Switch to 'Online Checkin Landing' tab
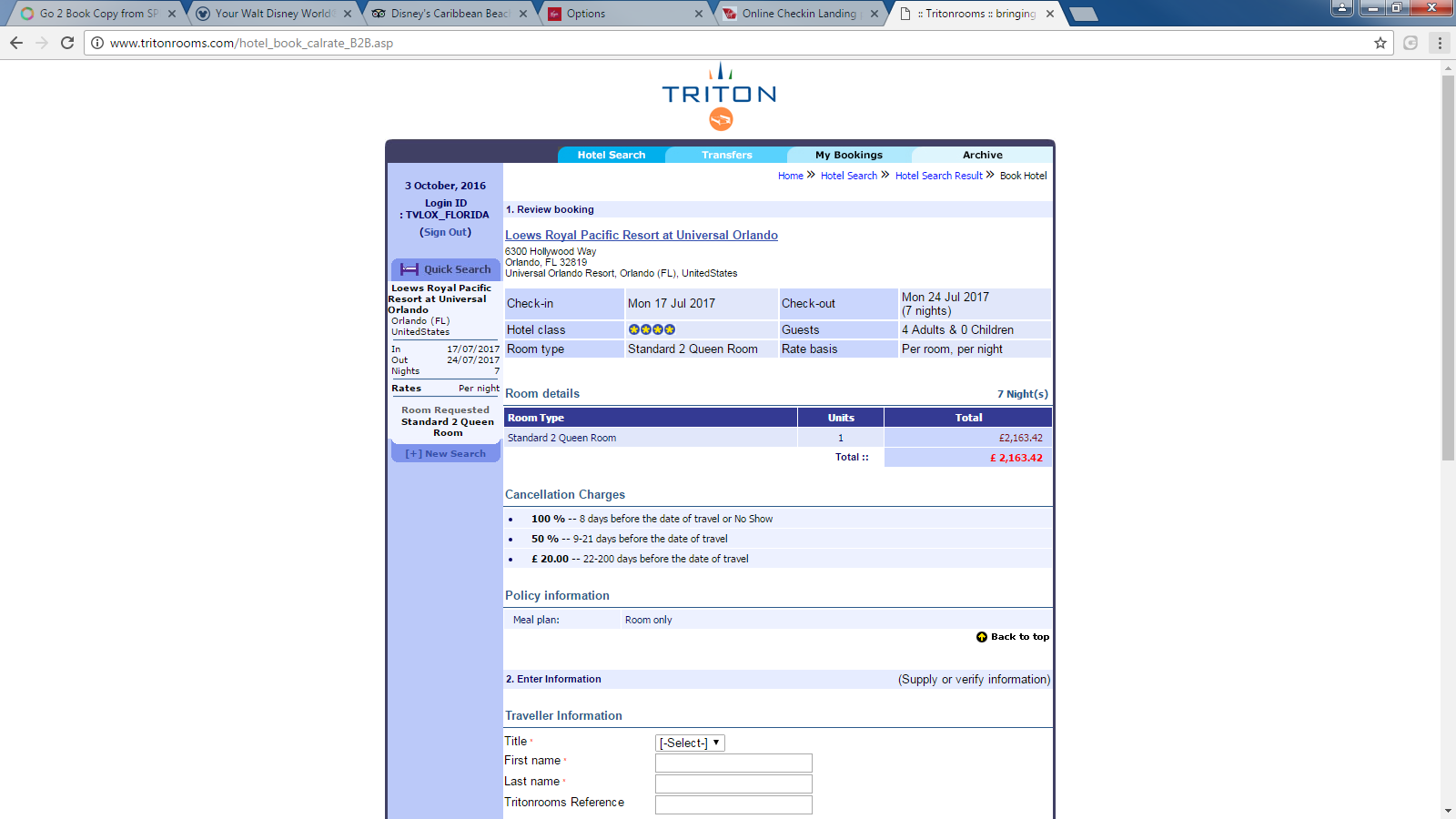The image size is (1456, 819). tap(802, 14)
